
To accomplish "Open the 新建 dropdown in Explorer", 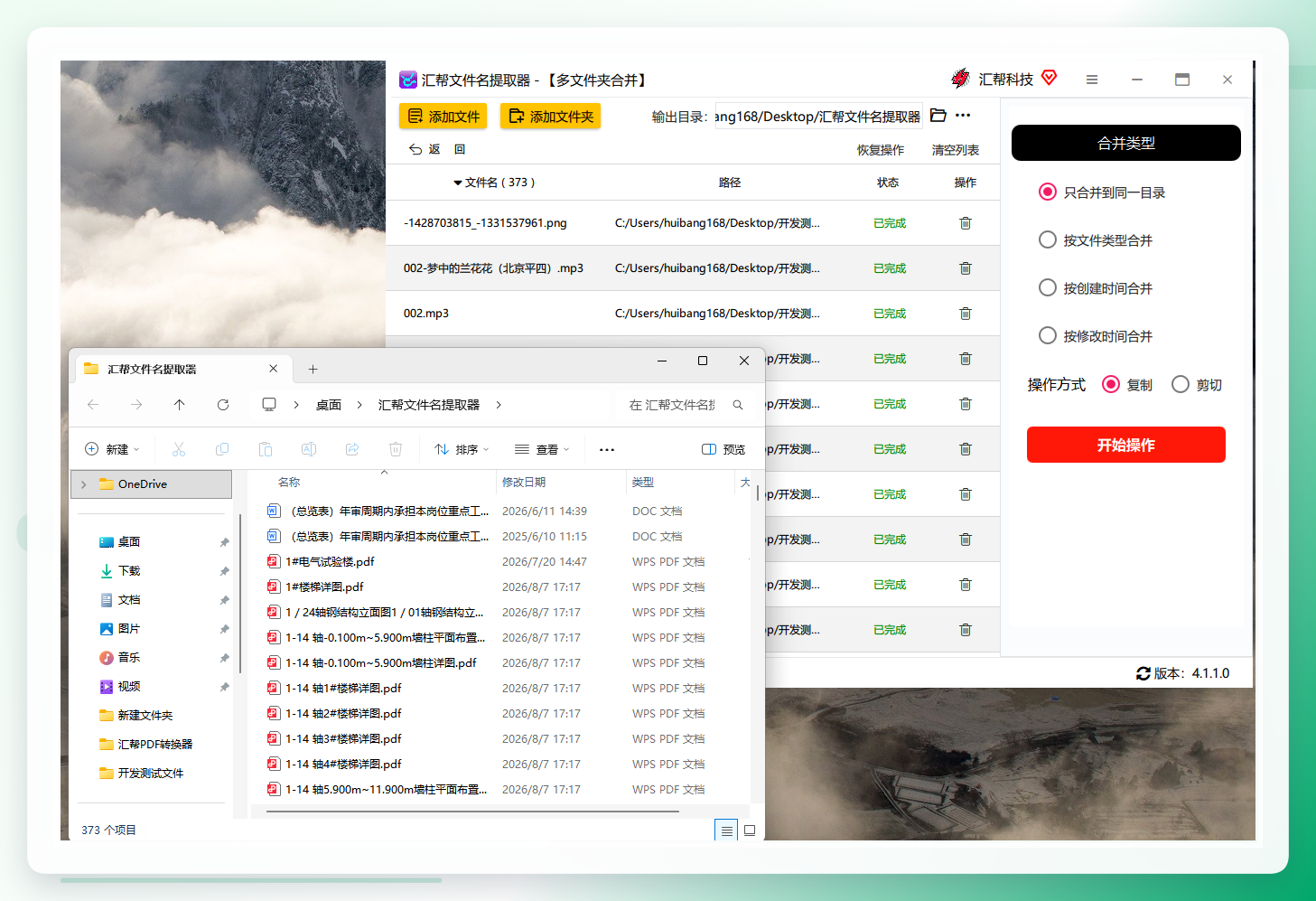I will [112, 449].
